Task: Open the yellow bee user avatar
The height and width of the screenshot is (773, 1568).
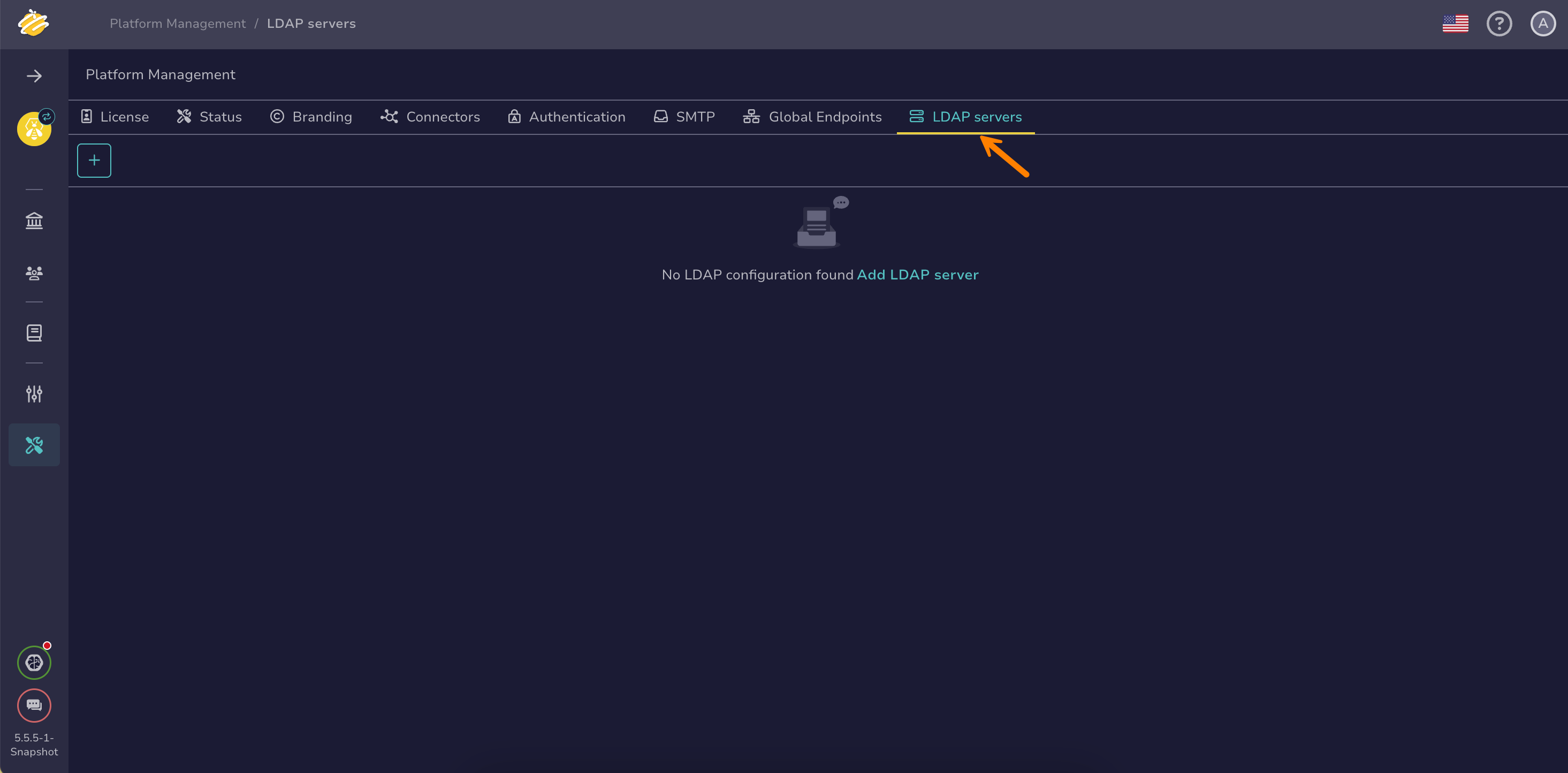Action: pyautogui.click(x=34, y=128)
